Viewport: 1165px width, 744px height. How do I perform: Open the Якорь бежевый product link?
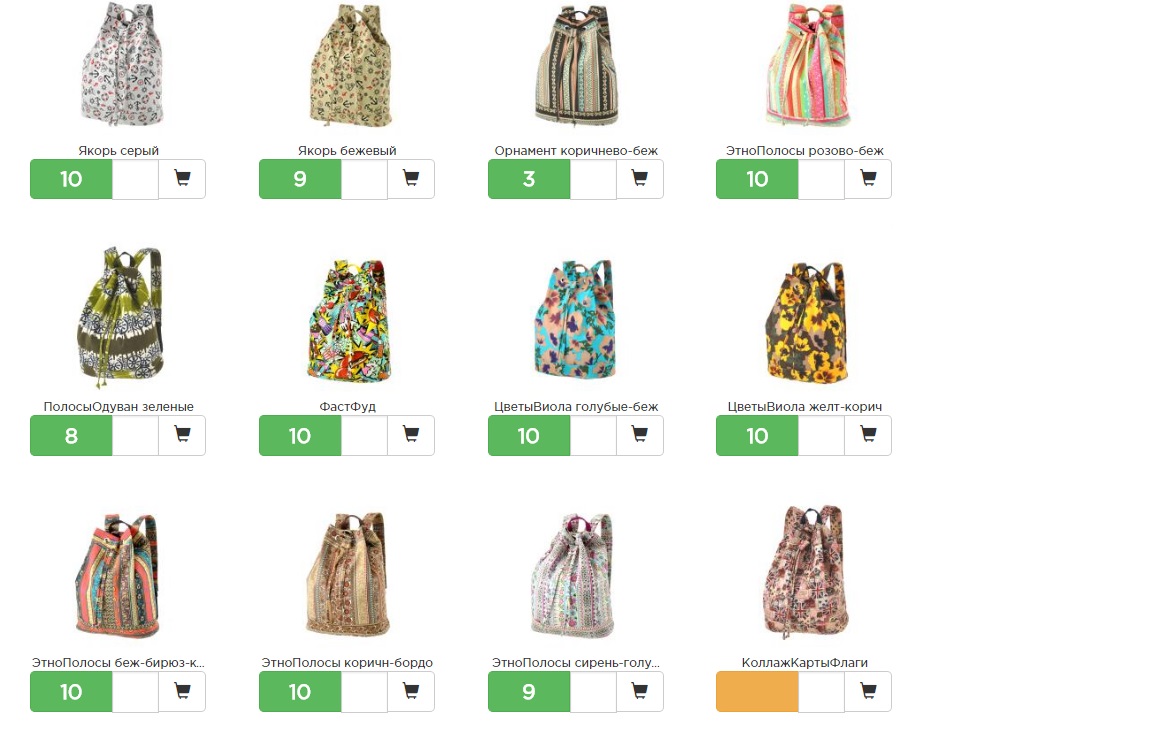coord(347,151)
